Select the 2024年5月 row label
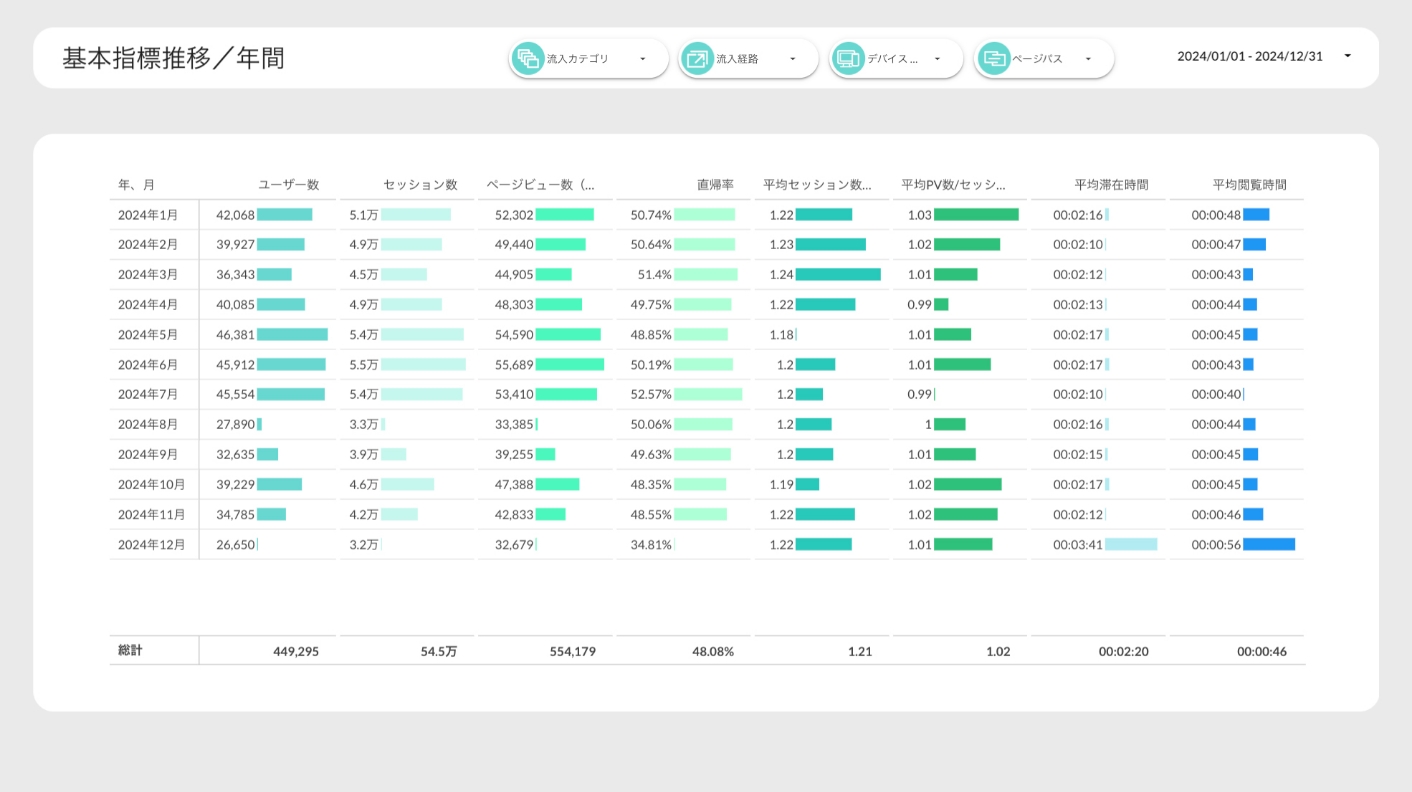Image resolution: width=1412 pixels, height=792 pixels. click(x=147, y=335)
